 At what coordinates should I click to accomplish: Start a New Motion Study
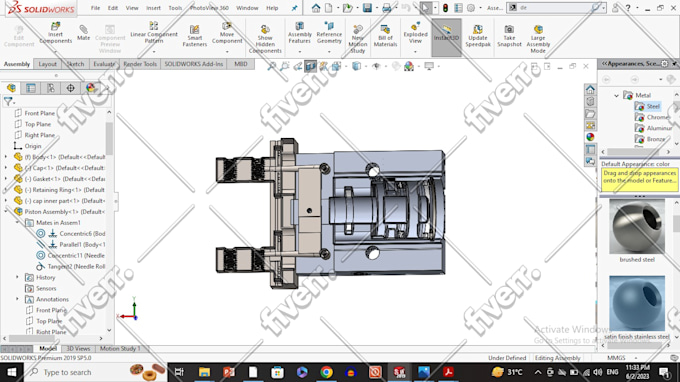[357, 39]
